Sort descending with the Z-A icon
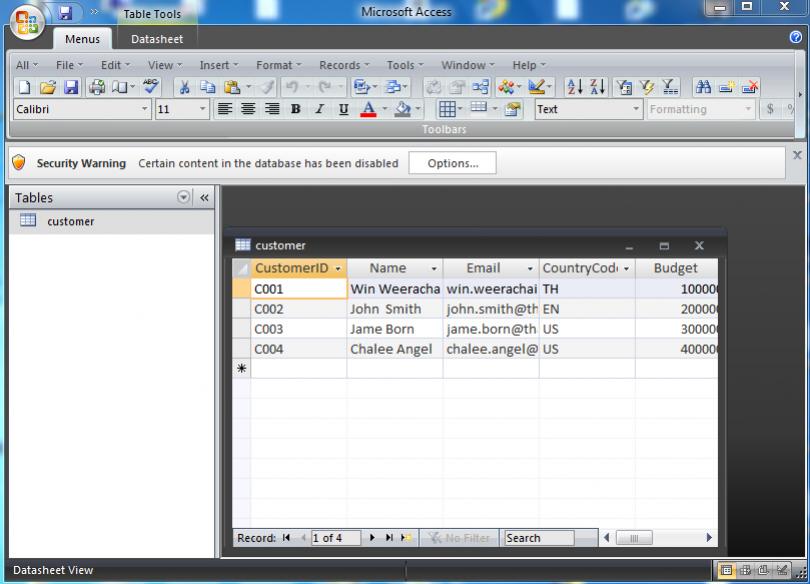Image resolution: width=810 pixels, height=584 pixels. click(598, 87)
